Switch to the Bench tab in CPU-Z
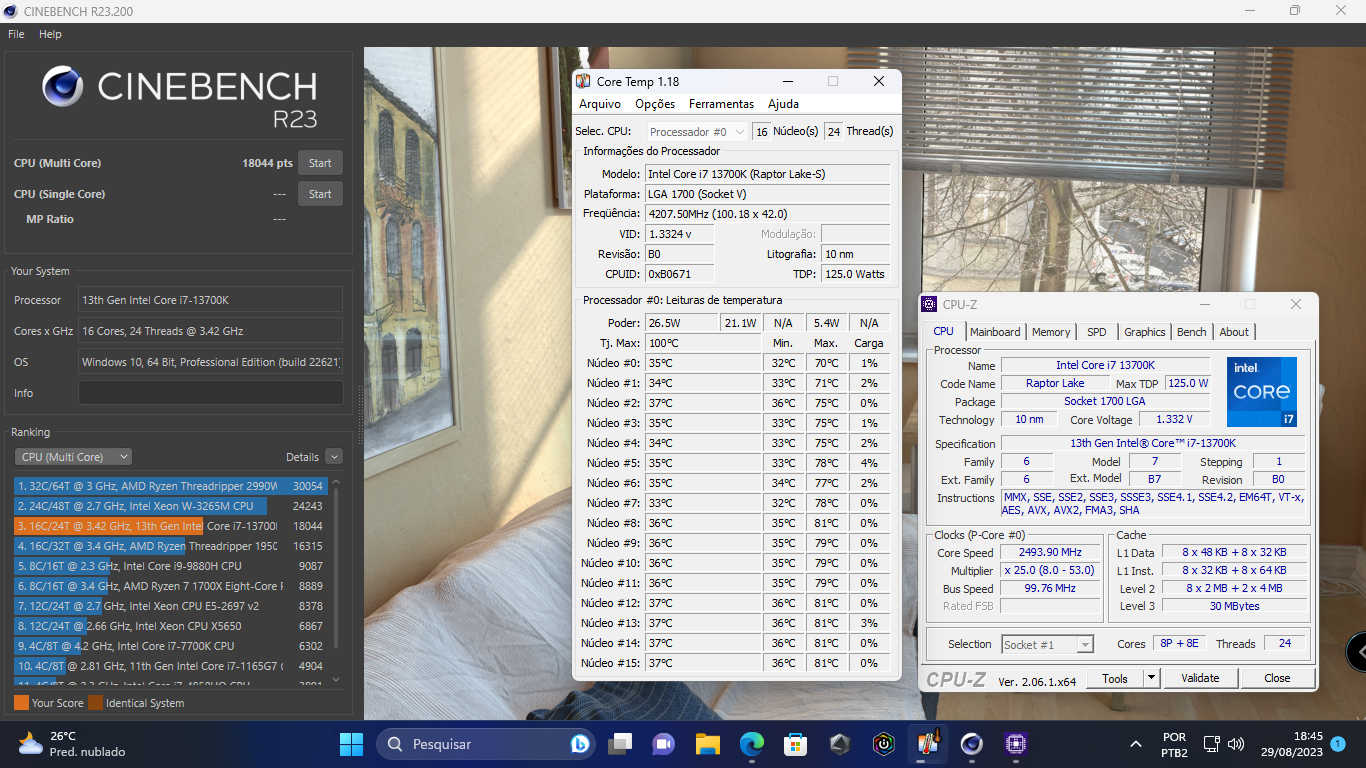 pos(1191,332)
